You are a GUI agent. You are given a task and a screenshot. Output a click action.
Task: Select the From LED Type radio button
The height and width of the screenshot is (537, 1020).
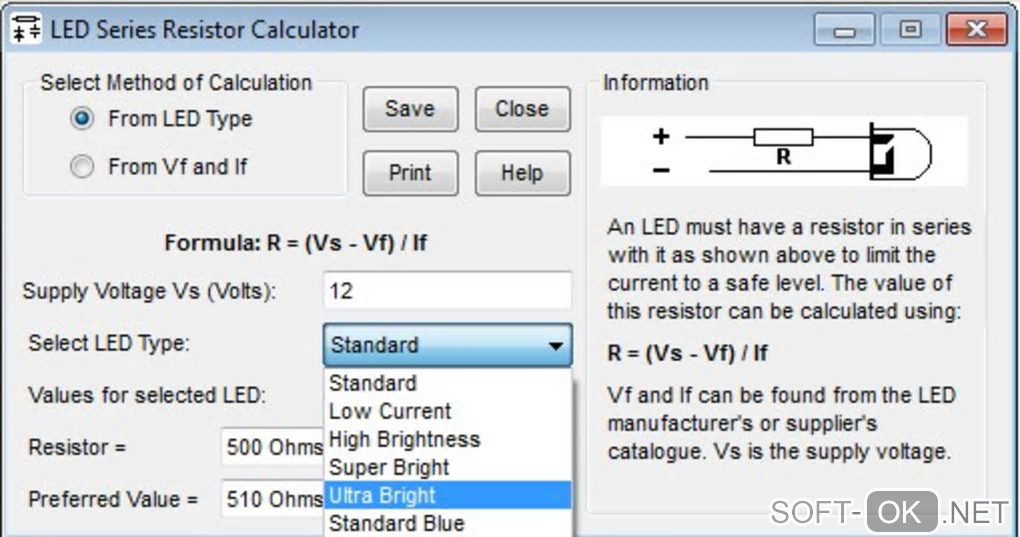tap(83, 119)
